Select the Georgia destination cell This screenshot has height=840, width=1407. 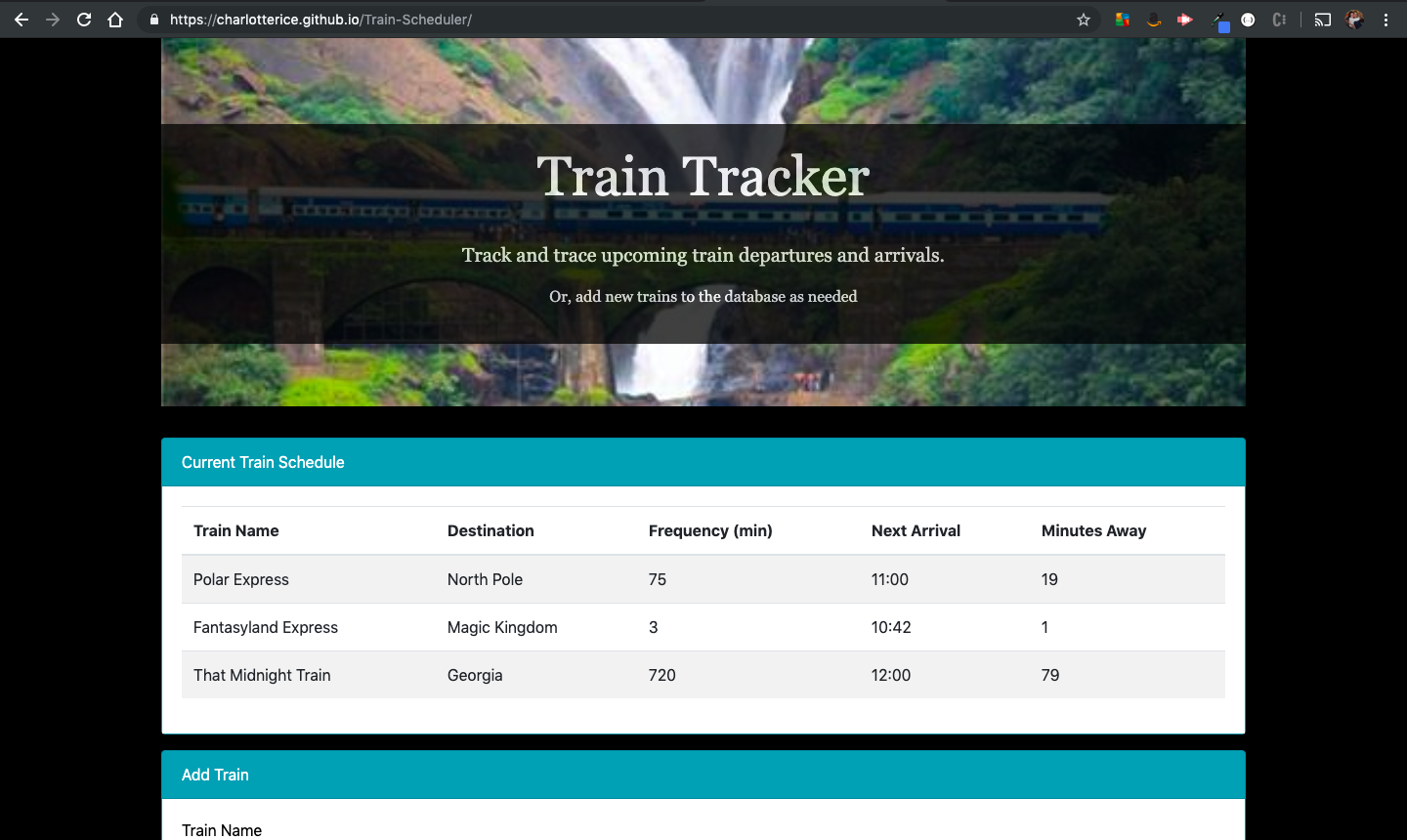click(475, 675)
